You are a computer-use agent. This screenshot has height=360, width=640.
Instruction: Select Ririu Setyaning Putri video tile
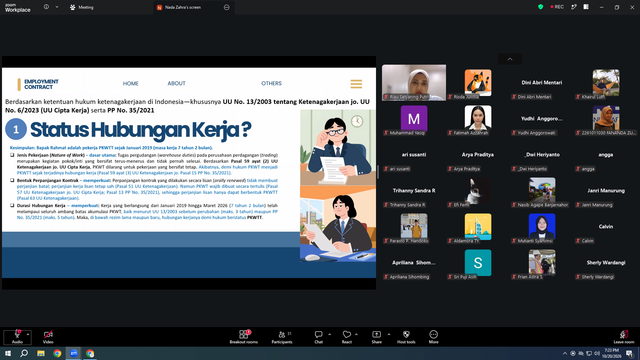pos(414,82)
